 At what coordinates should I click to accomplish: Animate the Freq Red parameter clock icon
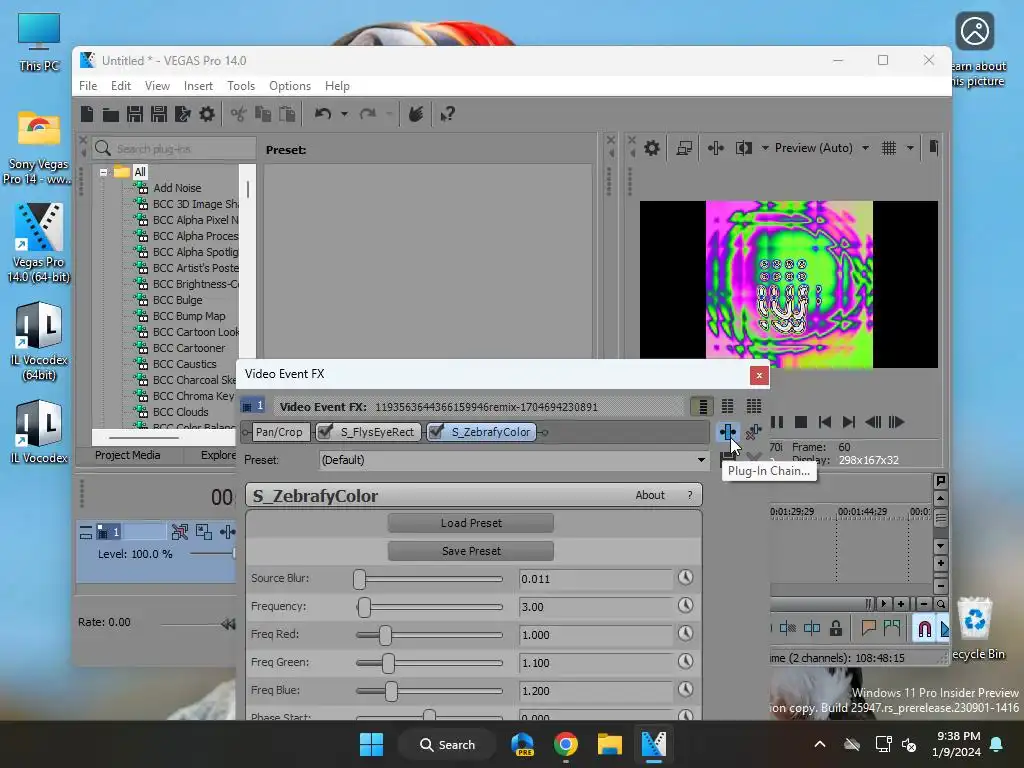[685, 633]
